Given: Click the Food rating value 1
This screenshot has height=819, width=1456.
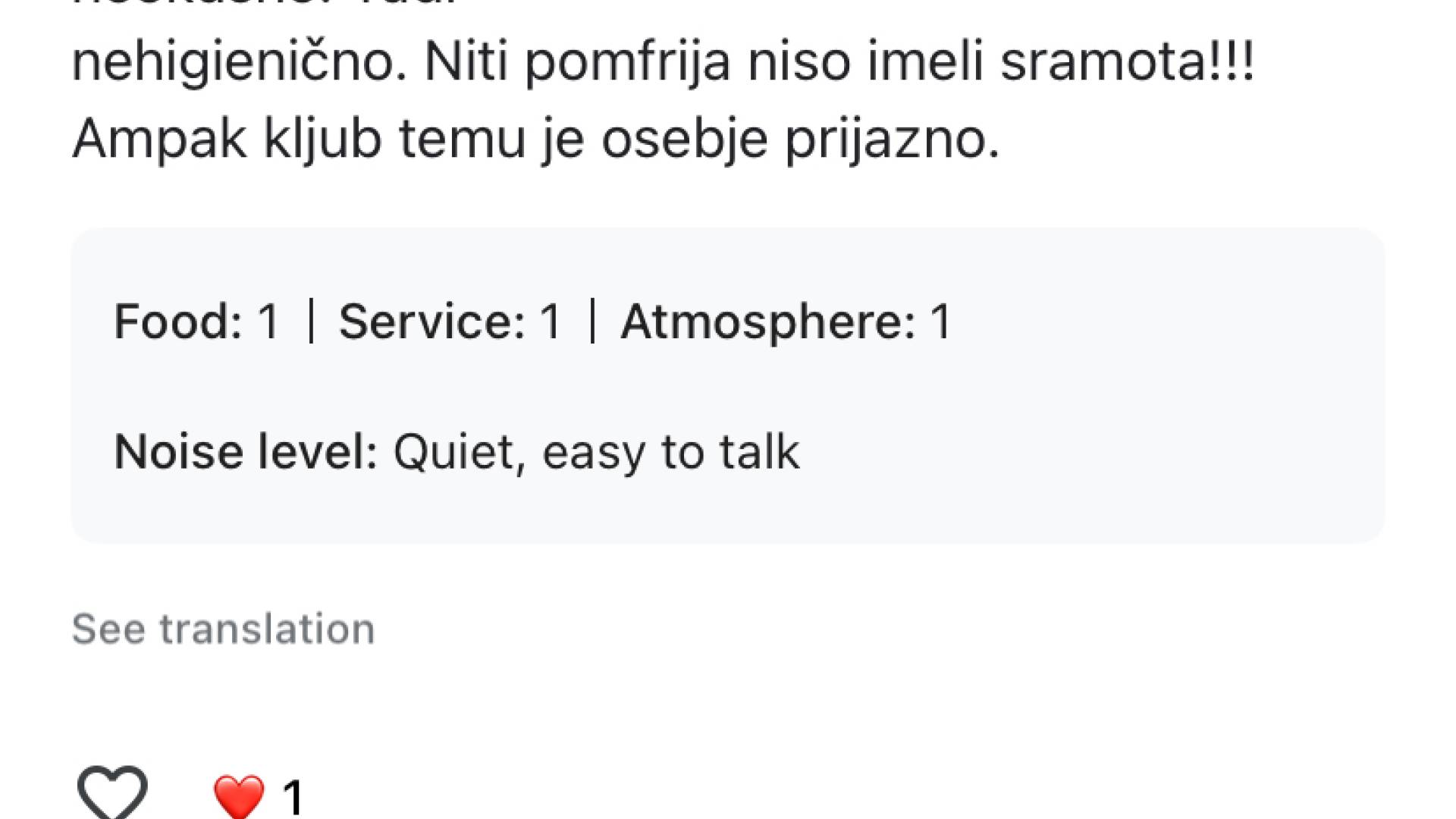Looking at the screenshot, I should (268, 321).
